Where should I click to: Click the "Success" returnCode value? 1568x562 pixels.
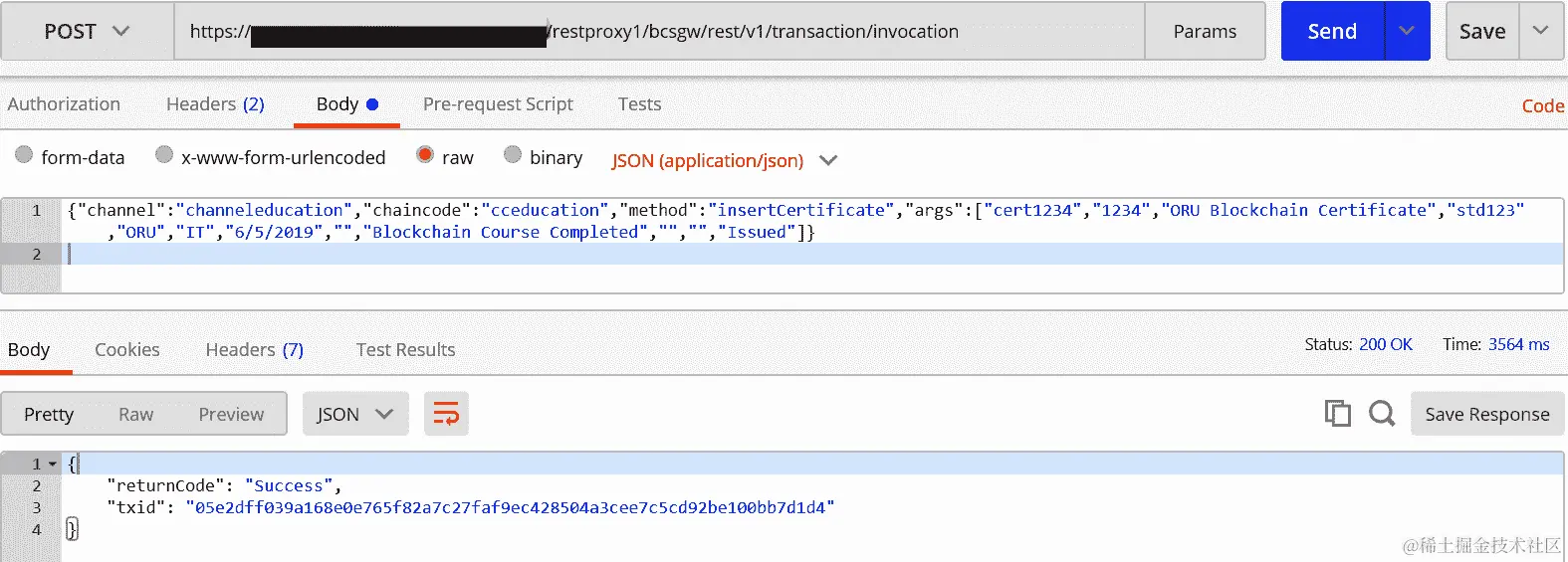click(x=289, y=485)
